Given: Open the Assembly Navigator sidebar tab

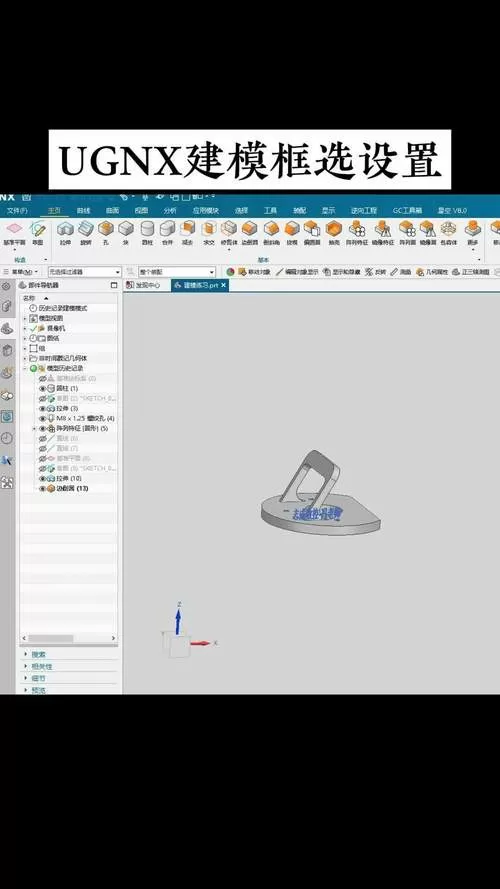Looking at the screenshot, I should (7, 307).
